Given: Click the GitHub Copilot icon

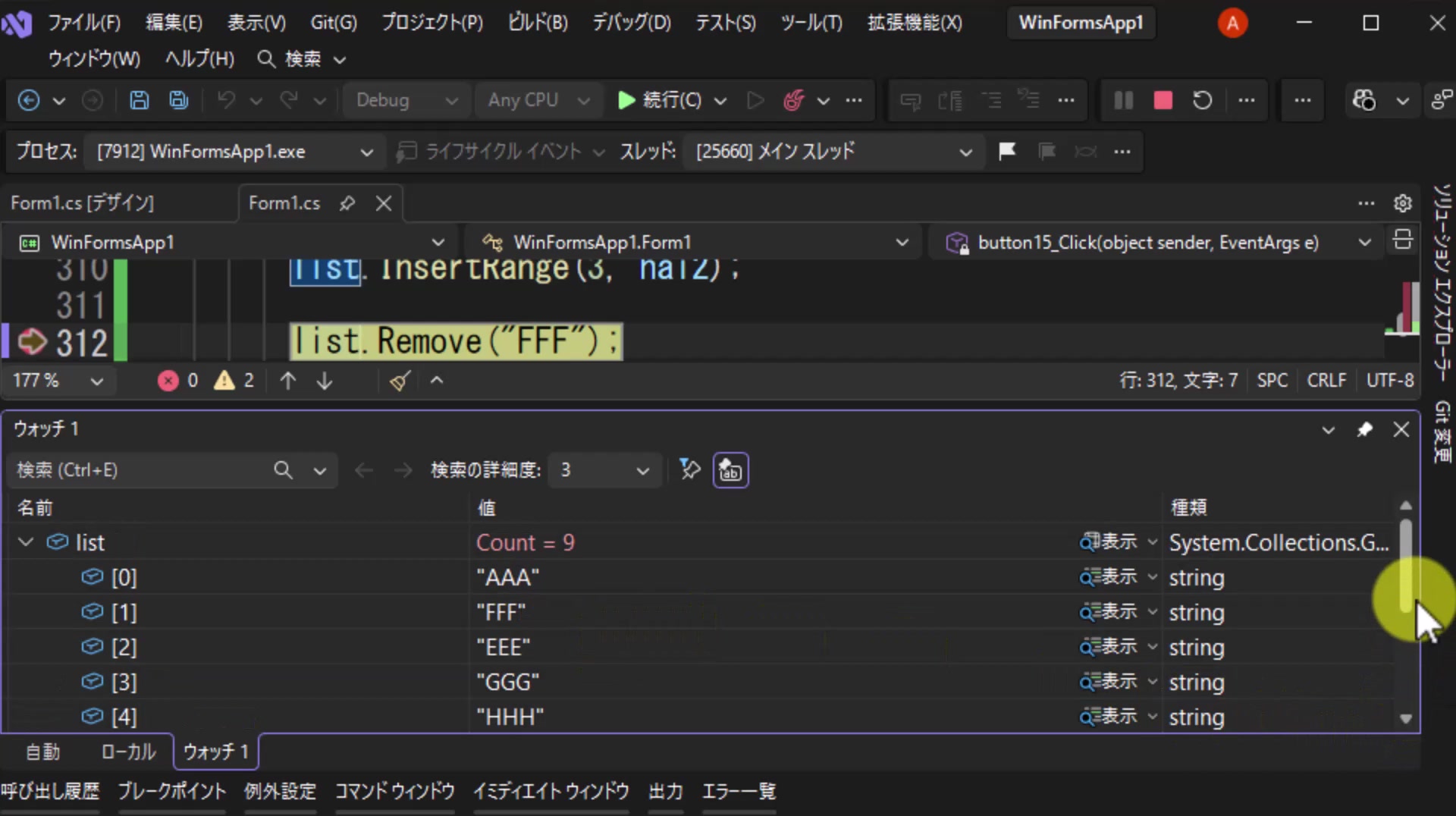Looking at the screenshot, I should (1364, 100).
